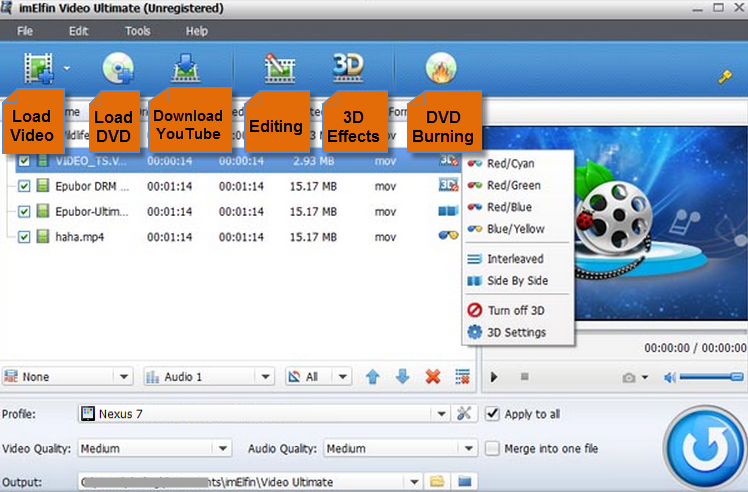The image size is (748, 492).
Task: Click 3D glasses icon in haha.mp4 row
Action: click(x=448, y=235)
